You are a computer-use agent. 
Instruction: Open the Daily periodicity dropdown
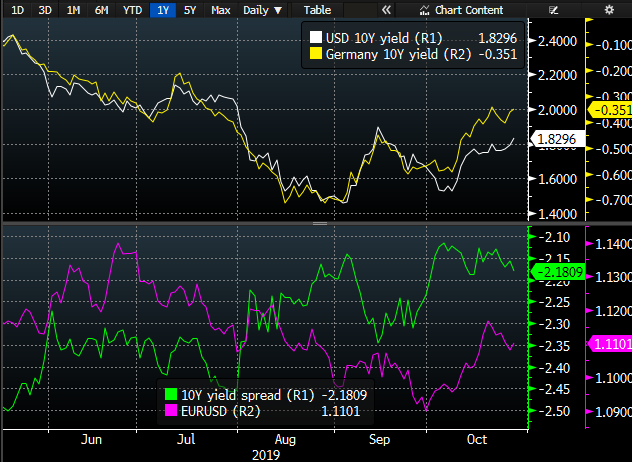(262, 10)
